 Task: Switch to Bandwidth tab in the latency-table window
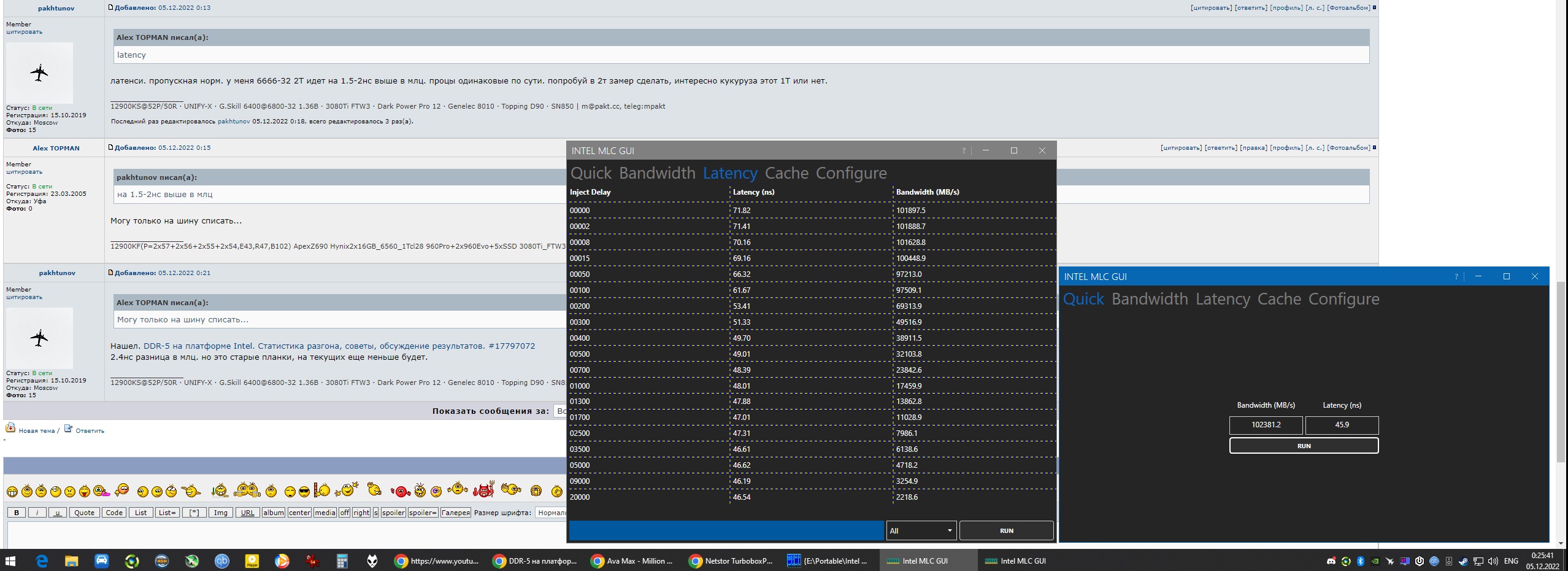click(x=657, y=173)
